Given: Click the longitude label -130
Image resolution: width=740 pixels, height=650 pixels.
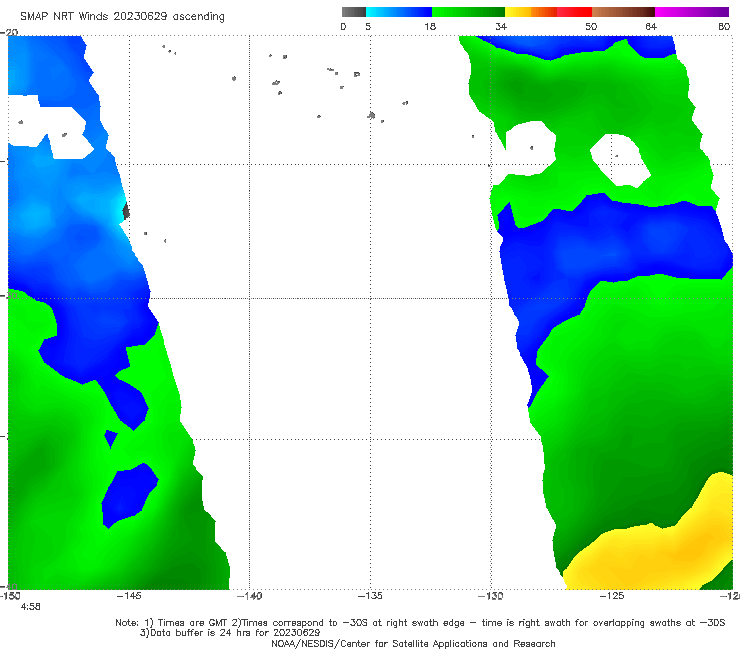Looking at the screenshot, I should pos(491,596).
